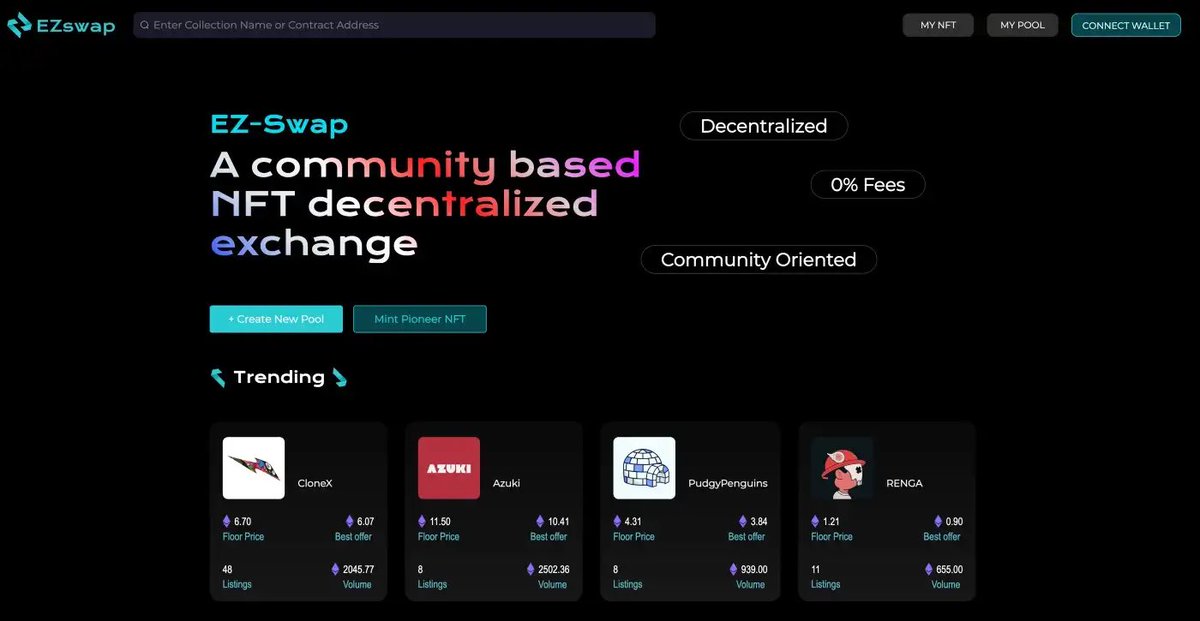Viewport: 1200px width, 621px height.
Task: Click the left Trending decoration icon
Action: point(218,377)
